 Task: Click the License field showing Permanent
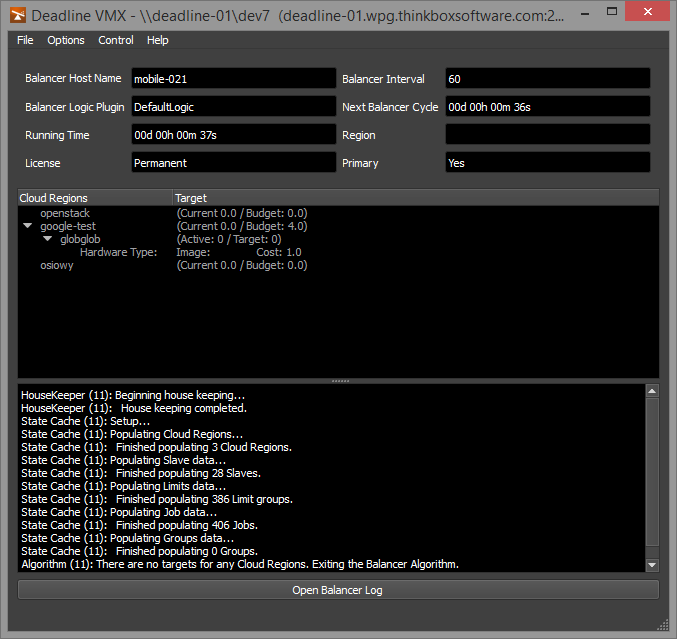click(233, 162)
